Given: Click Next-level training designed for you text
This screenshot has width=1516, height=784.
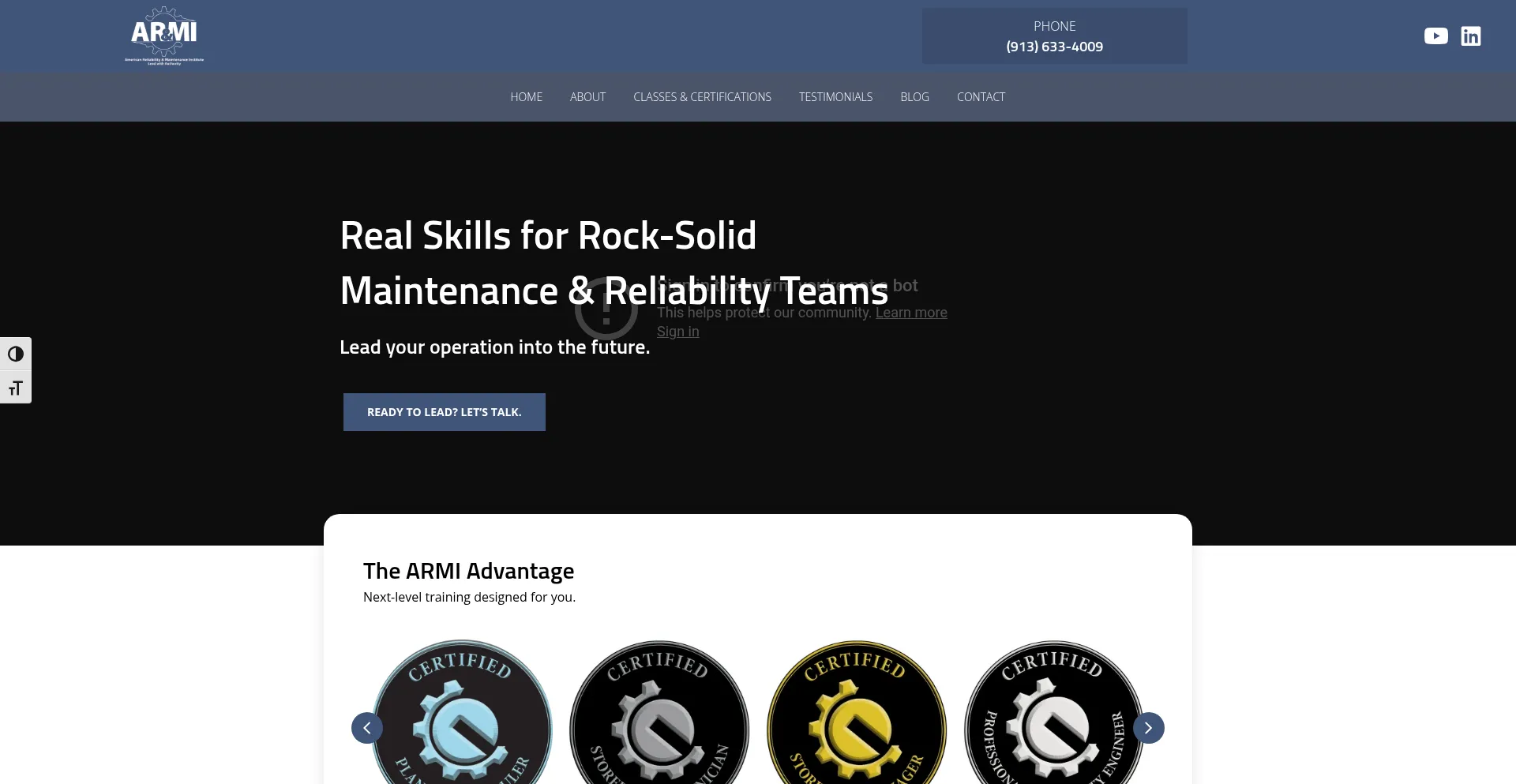Looking at the screenshot, I should click(469, 597).
